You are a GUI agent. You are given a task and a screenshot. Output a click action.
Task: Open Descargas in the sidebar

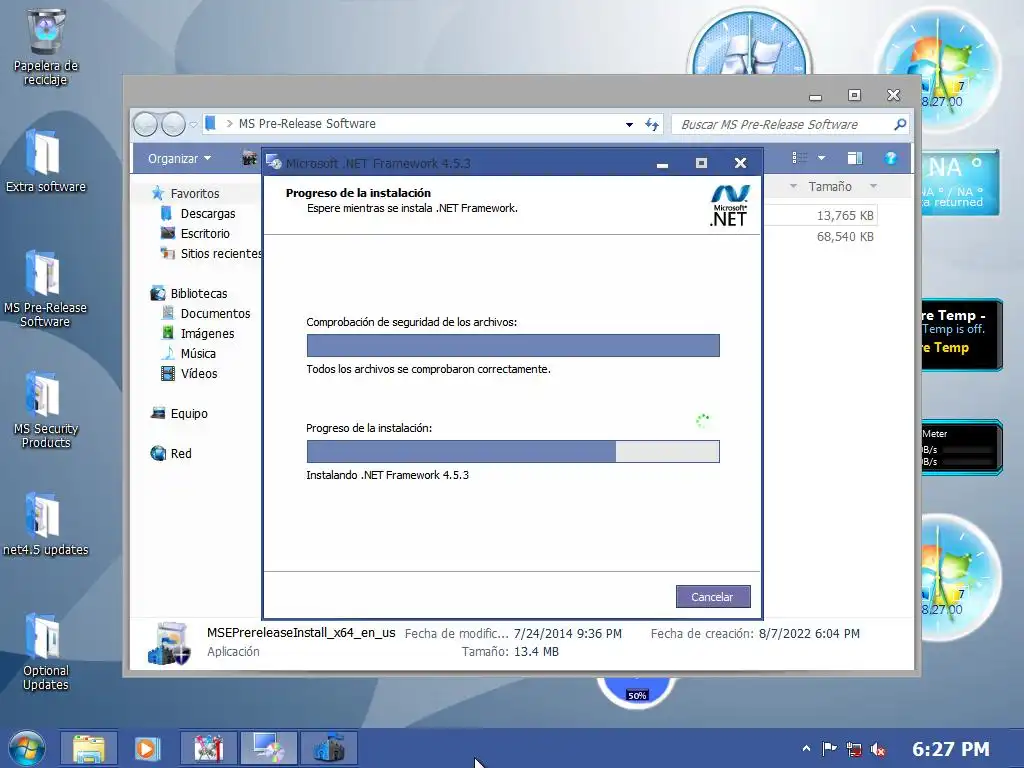tap(208, 214)
